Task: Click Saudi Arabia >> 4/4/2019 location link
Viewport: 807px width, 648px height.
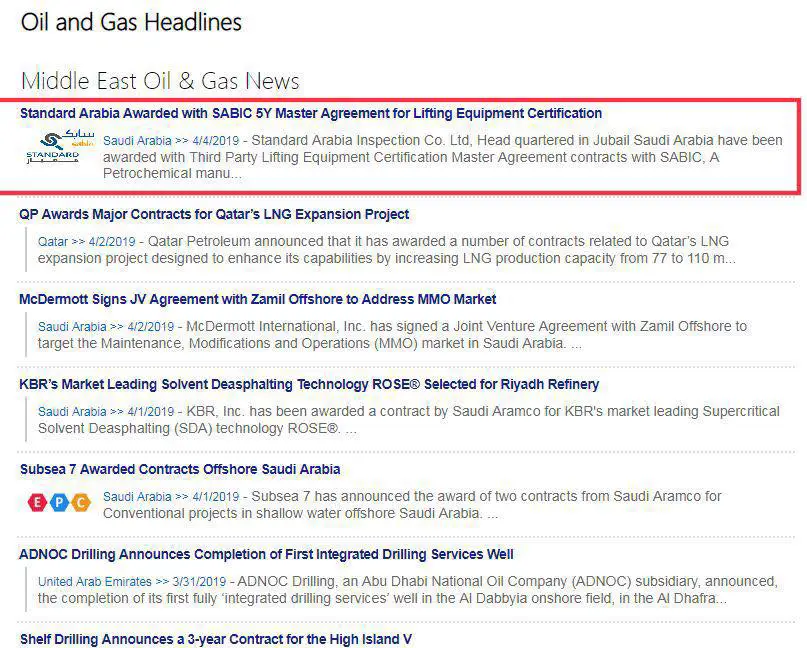Action: [x=170, y=141]
